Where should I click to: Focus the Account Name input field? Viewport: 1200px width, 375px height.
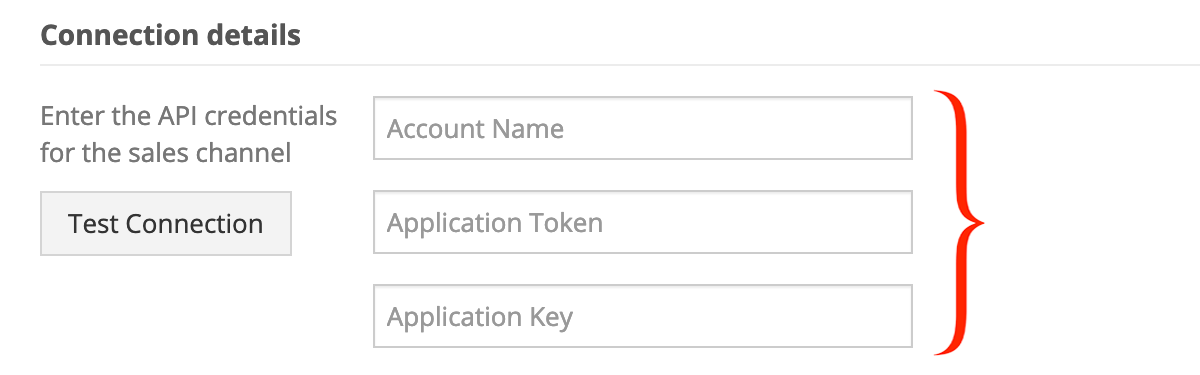[x=643, y=128]
